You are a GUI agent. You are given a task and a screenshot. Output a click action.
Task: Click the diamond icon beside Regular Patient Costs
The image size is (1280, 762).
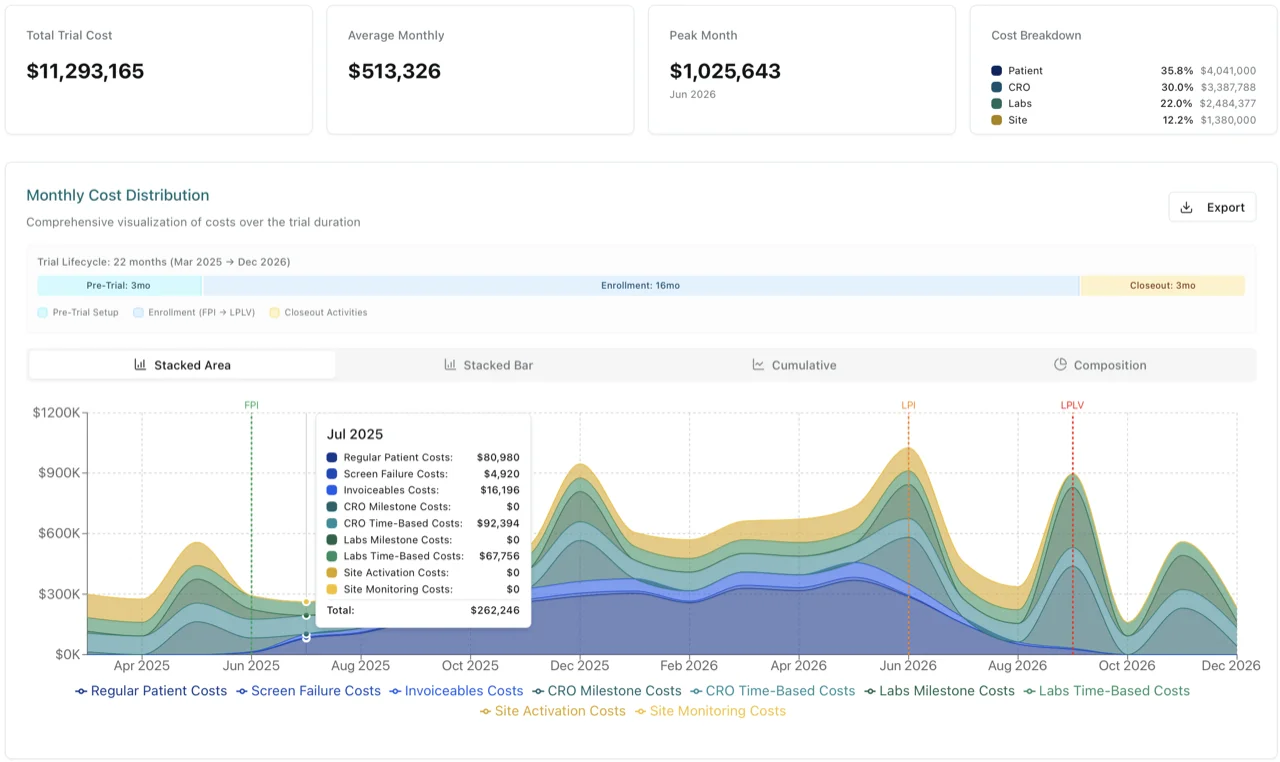pos(82,690)
